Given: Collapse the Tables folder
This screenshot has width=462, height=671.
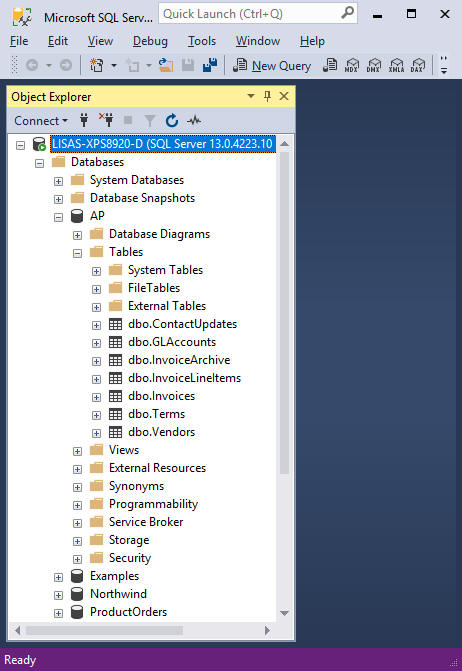Looking at the screenshot, I should tap(77, 253).
